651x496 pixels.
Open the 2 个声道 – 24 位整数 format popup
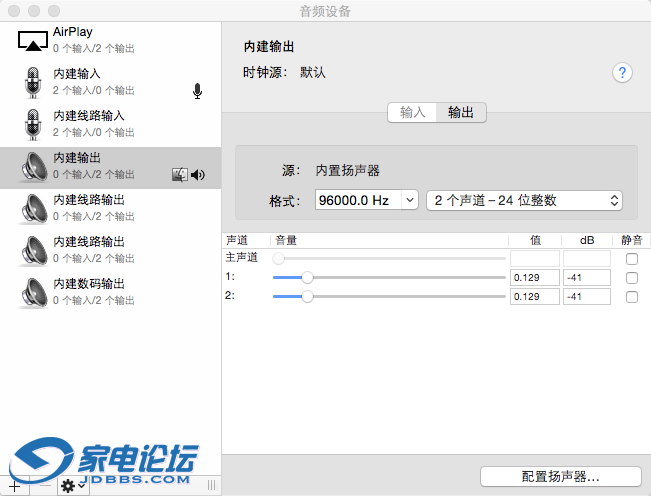pos(524,200)
